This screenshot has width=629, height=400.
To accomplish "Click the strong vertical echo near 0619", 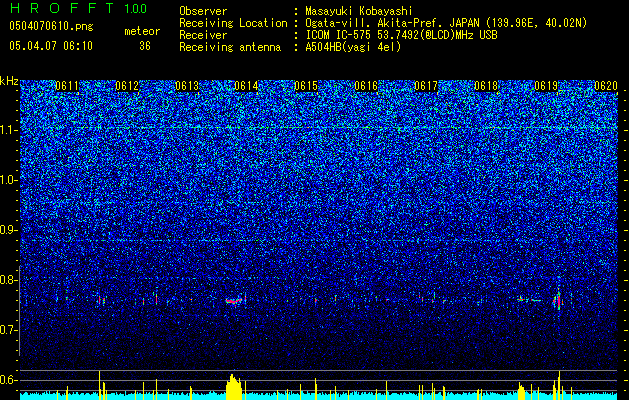I will coord(558,299).
